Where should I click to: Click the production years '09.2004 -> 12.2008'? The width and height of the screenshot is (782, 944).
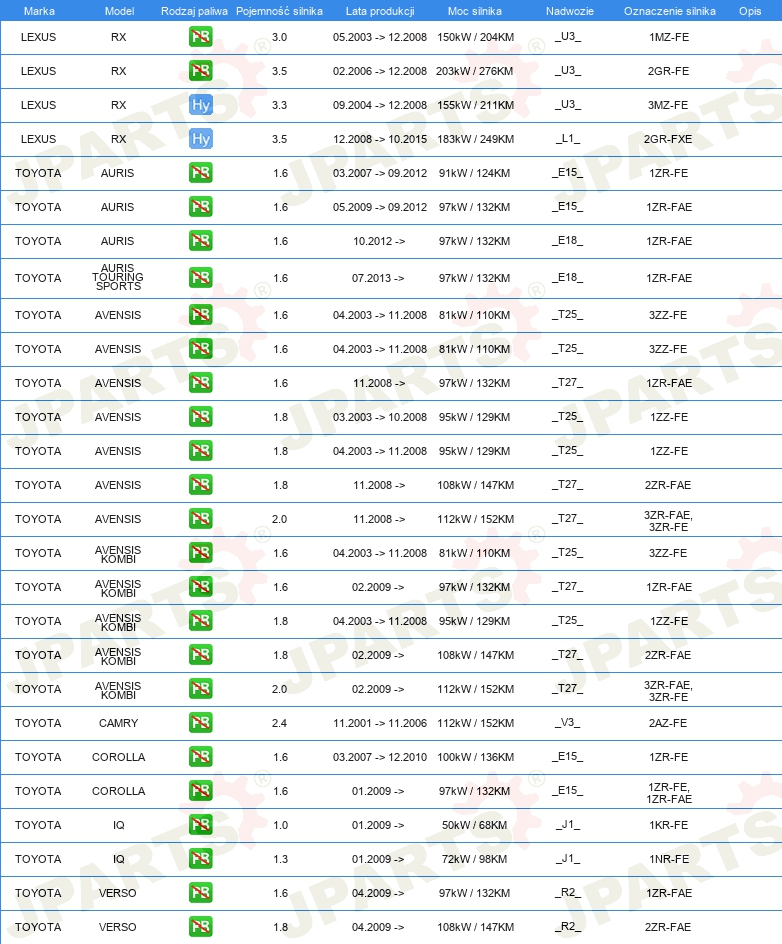pyautogui.click(x=380, y=105)
